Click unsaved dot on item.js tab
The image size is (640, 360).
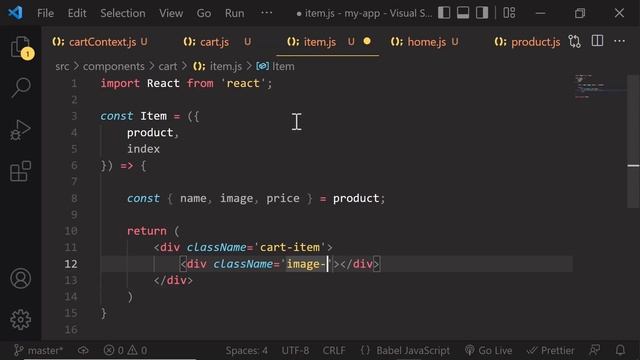[367, 41]
